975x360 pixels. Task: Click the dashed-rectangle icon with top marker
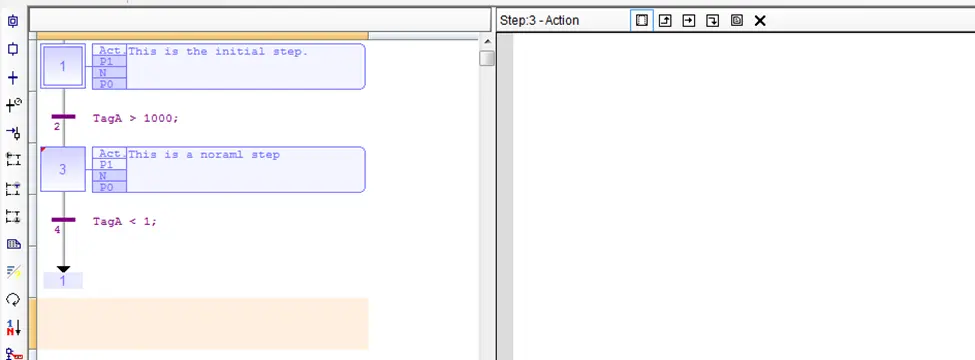[13, 188]
